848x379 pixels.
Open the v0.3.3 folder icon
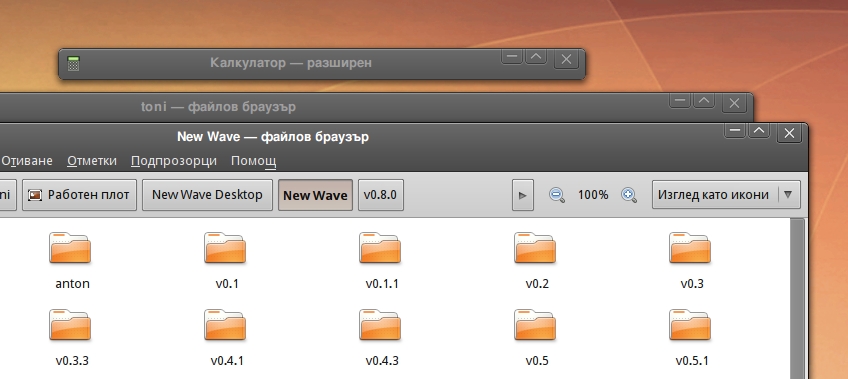click(70, 325)
